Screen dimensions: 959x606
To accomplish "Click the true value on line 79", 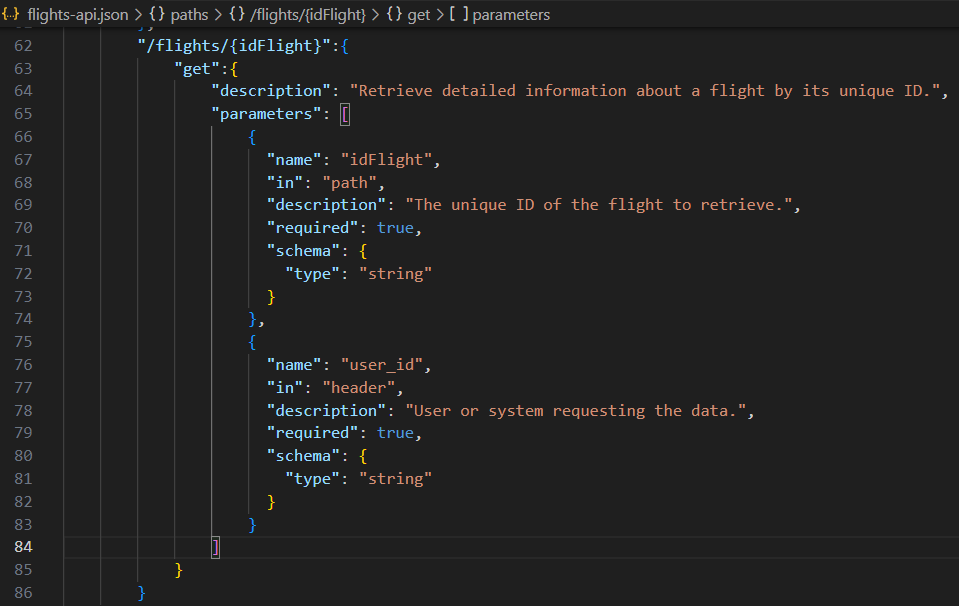I will click(x=395, y=433).
